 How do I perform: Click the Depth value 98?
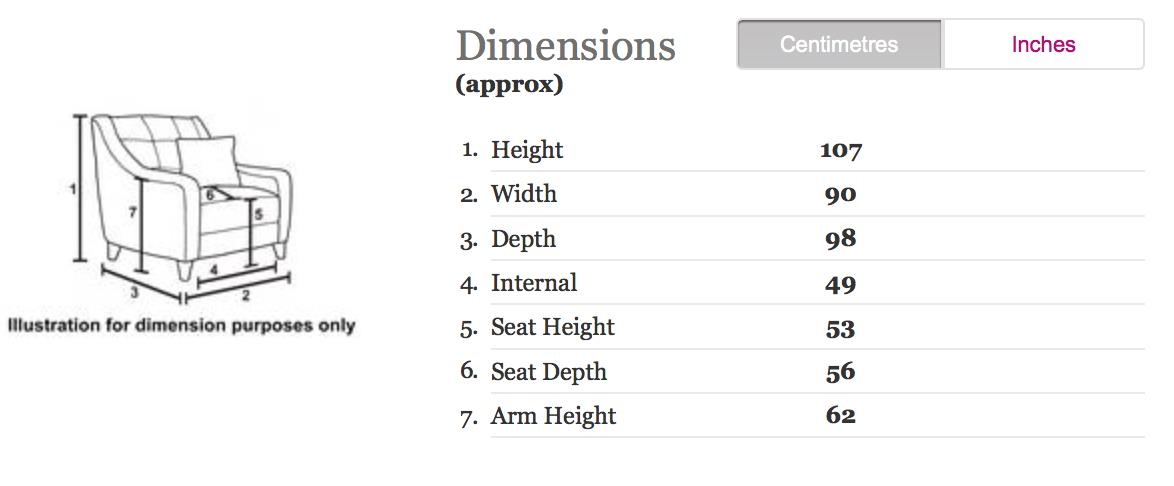840,239
